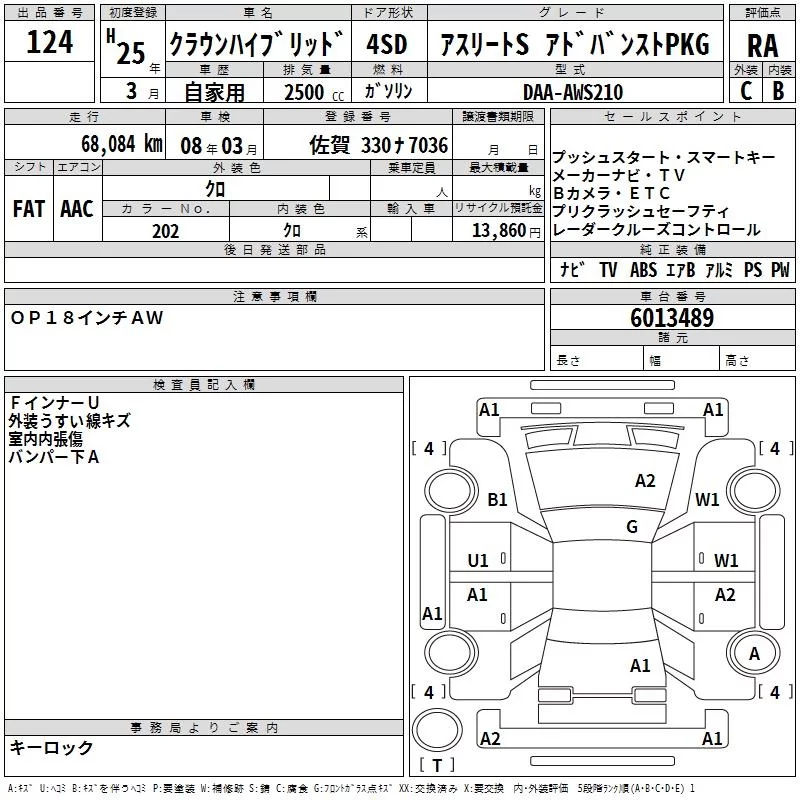This screenshot has height=800, width=800.
Task: Click the ABS equipment label
Action: point(643,270)
